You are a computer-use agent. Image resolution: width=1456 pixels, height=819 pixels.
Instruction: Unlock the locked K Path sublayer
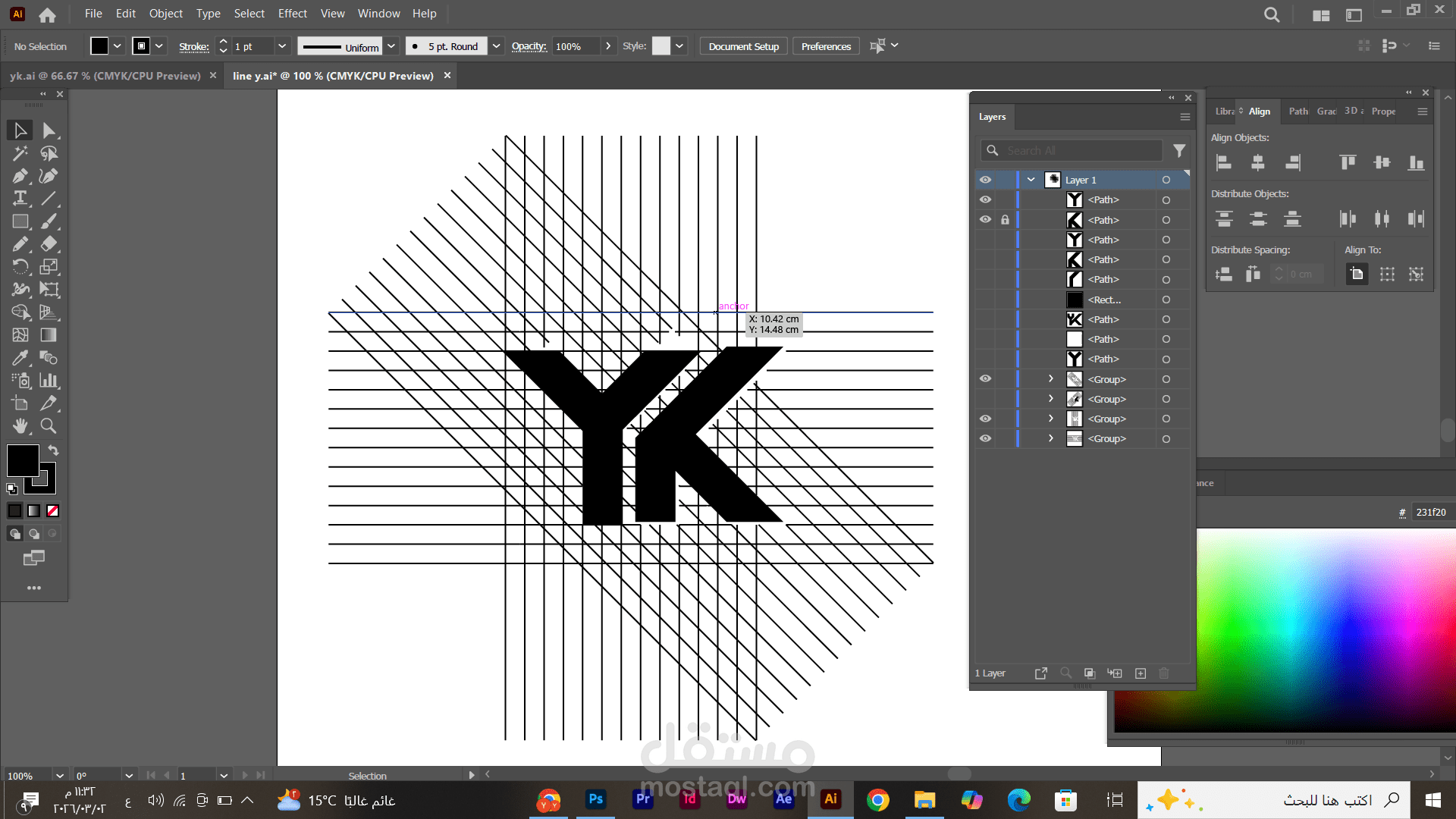1005,220
